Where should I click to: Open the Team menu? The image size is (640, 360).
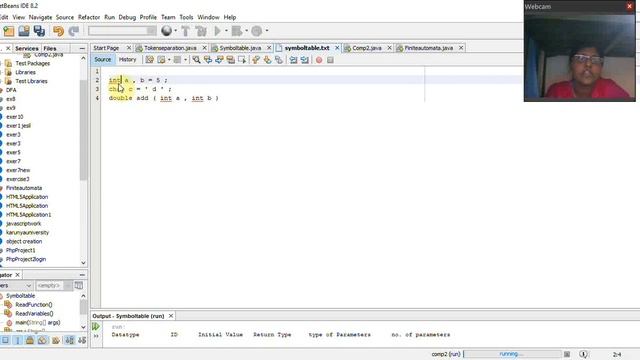tap(168, 17)
